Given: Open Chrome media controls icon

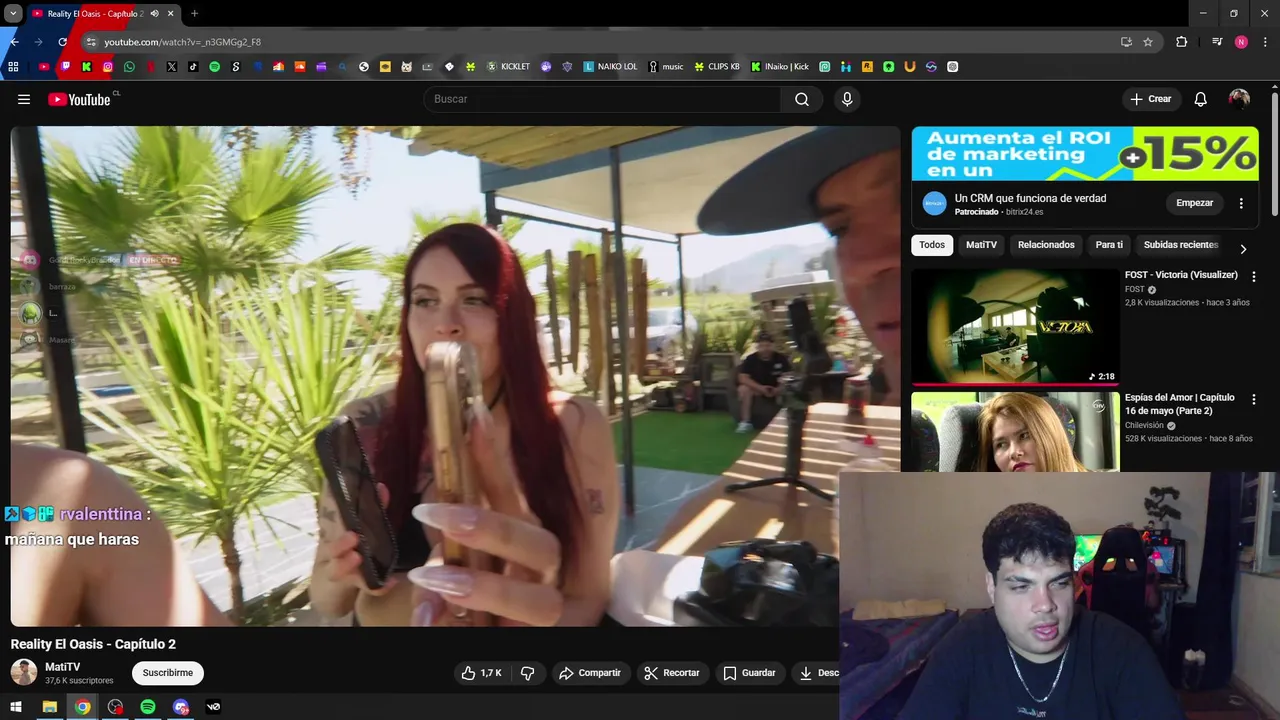Looking at the screenshot, I should pyautogui.click(x=1217, y=42).
